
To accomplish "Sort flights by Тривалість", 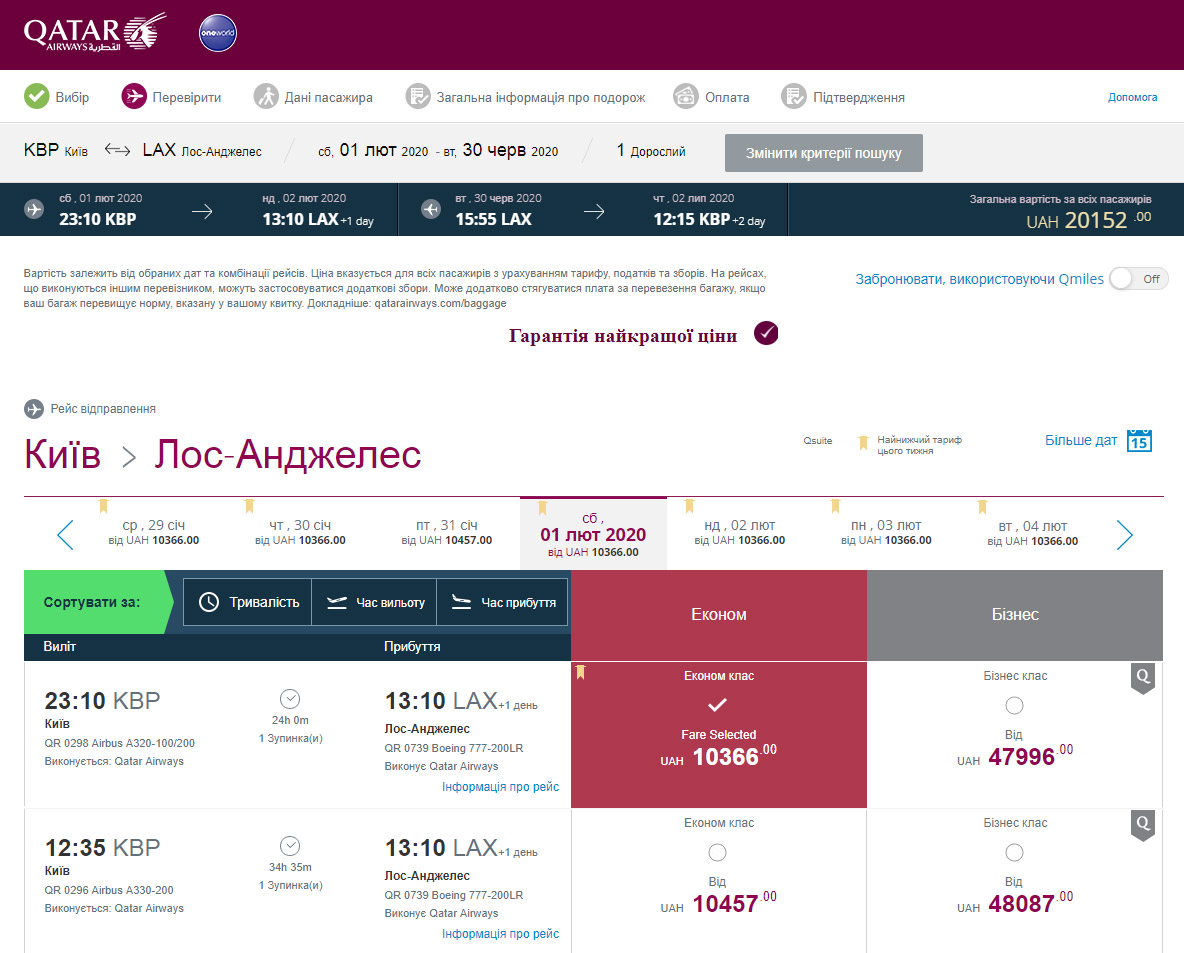I will pos(248,602).
